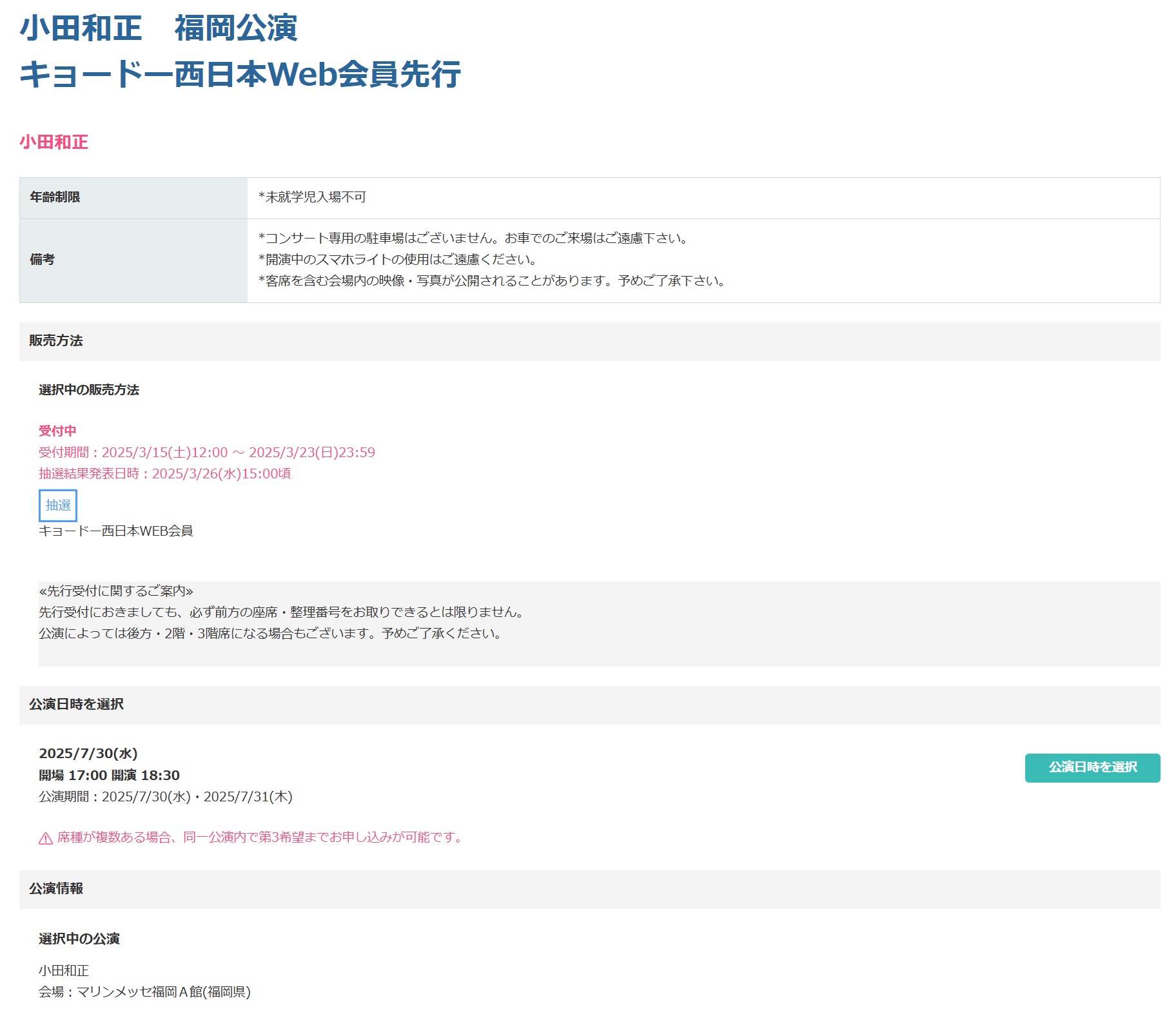Click the *未就学児入場不可 cell
The width and height of the screenshot is (1176, 1016).
coord(703,198)
